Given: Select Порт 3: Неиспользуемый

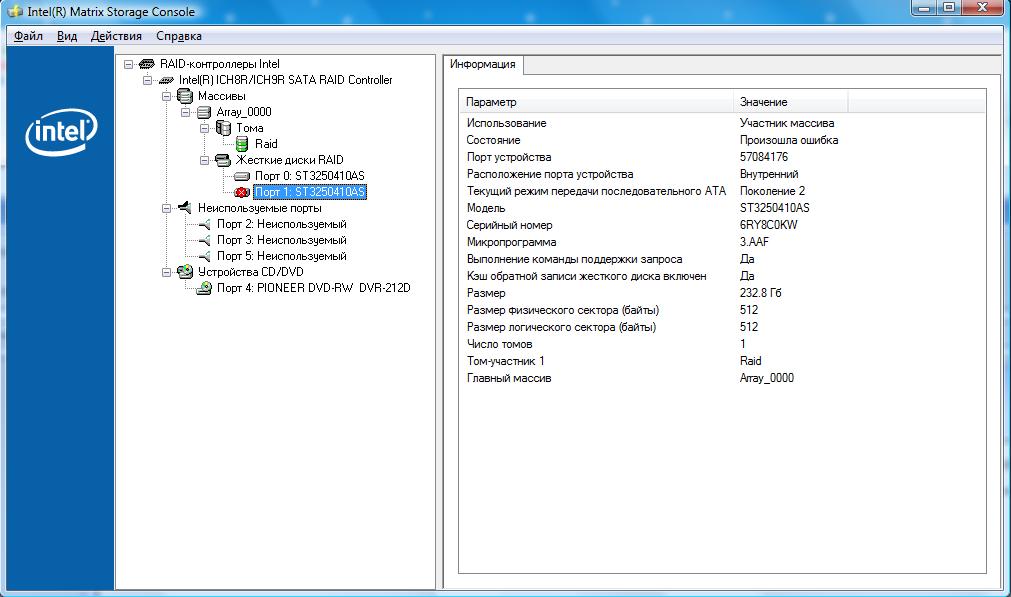Looking at the screenshot, I should (x=282, y=240).
